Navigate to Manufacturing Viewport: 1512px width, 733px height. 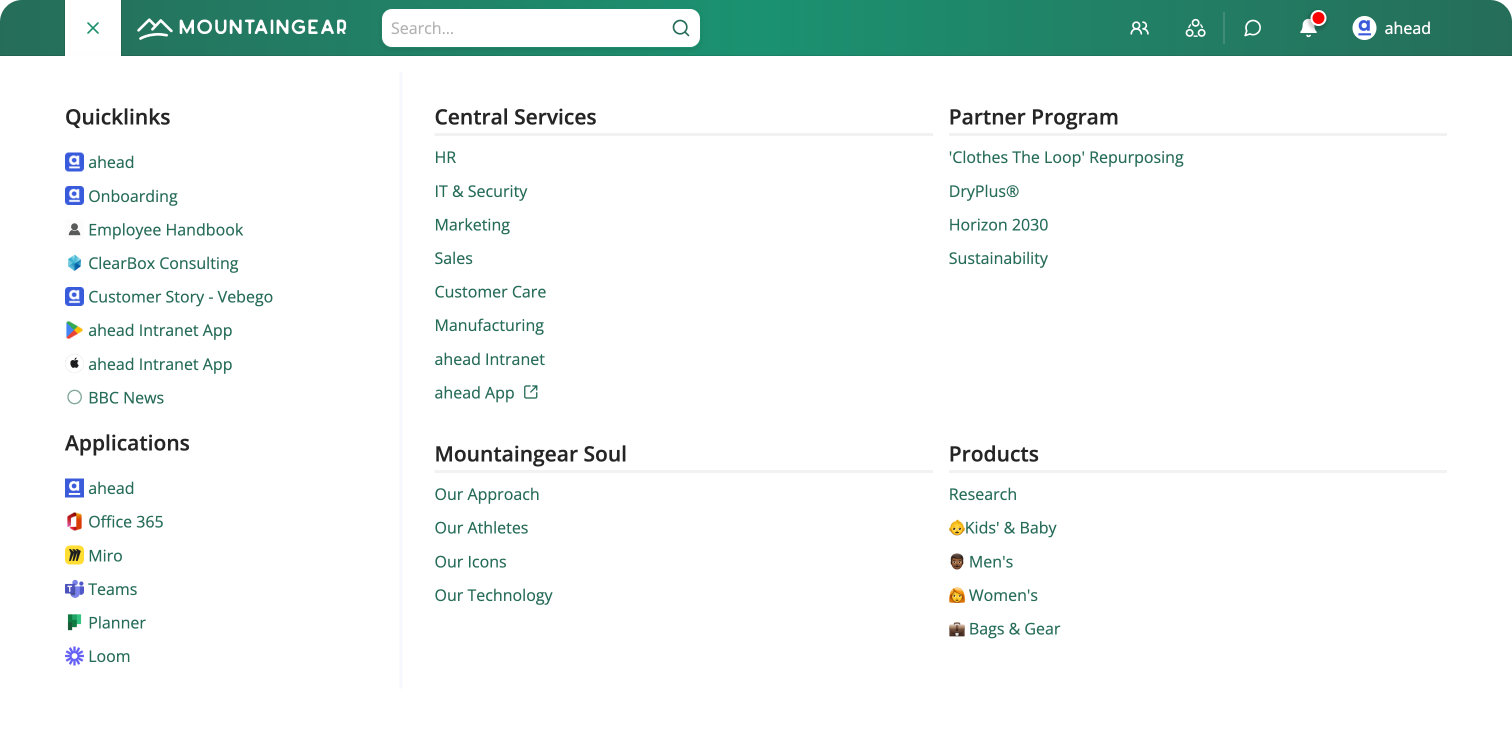click(489, 325)
